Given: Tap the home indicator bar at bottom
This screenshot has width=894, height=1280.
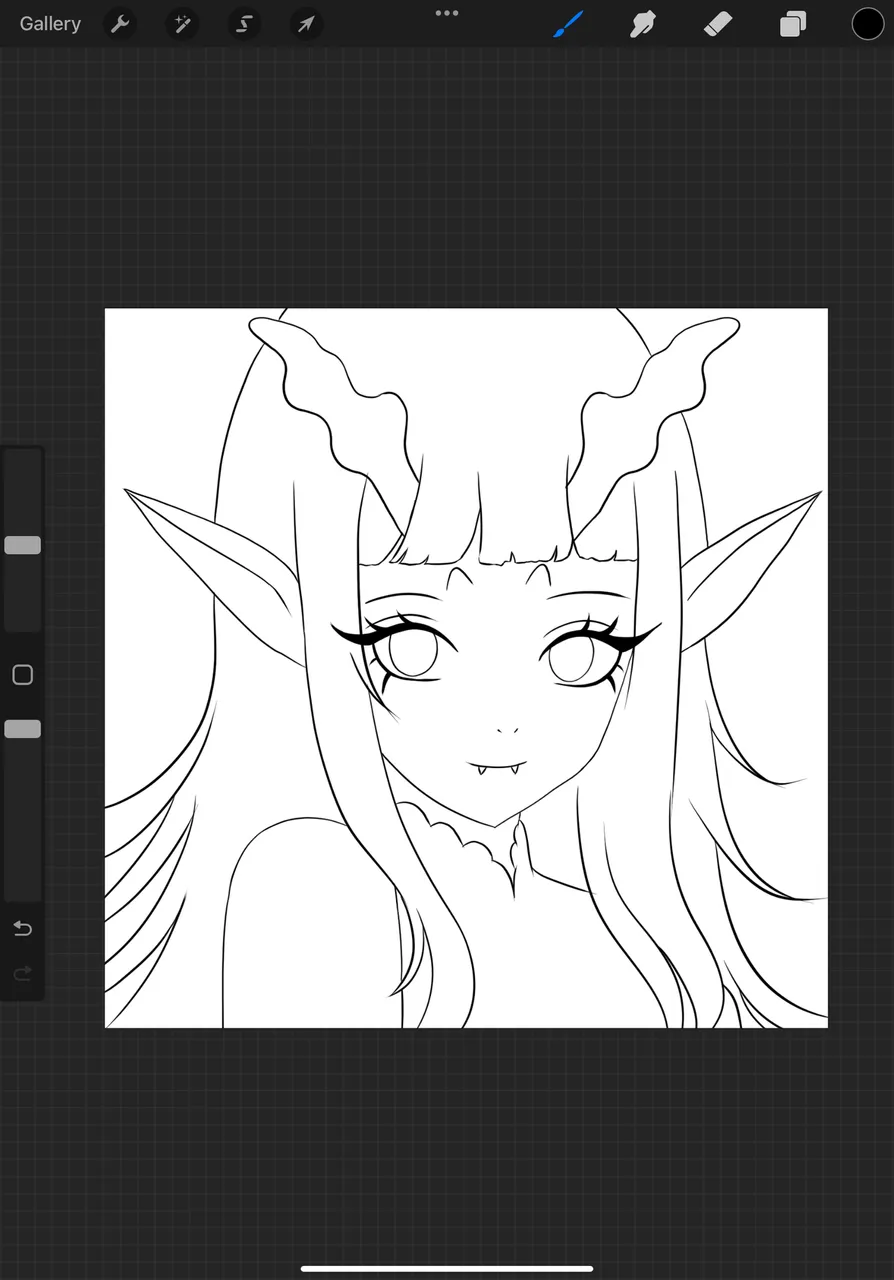Looking at the screenshot, I should [447, 1269].
